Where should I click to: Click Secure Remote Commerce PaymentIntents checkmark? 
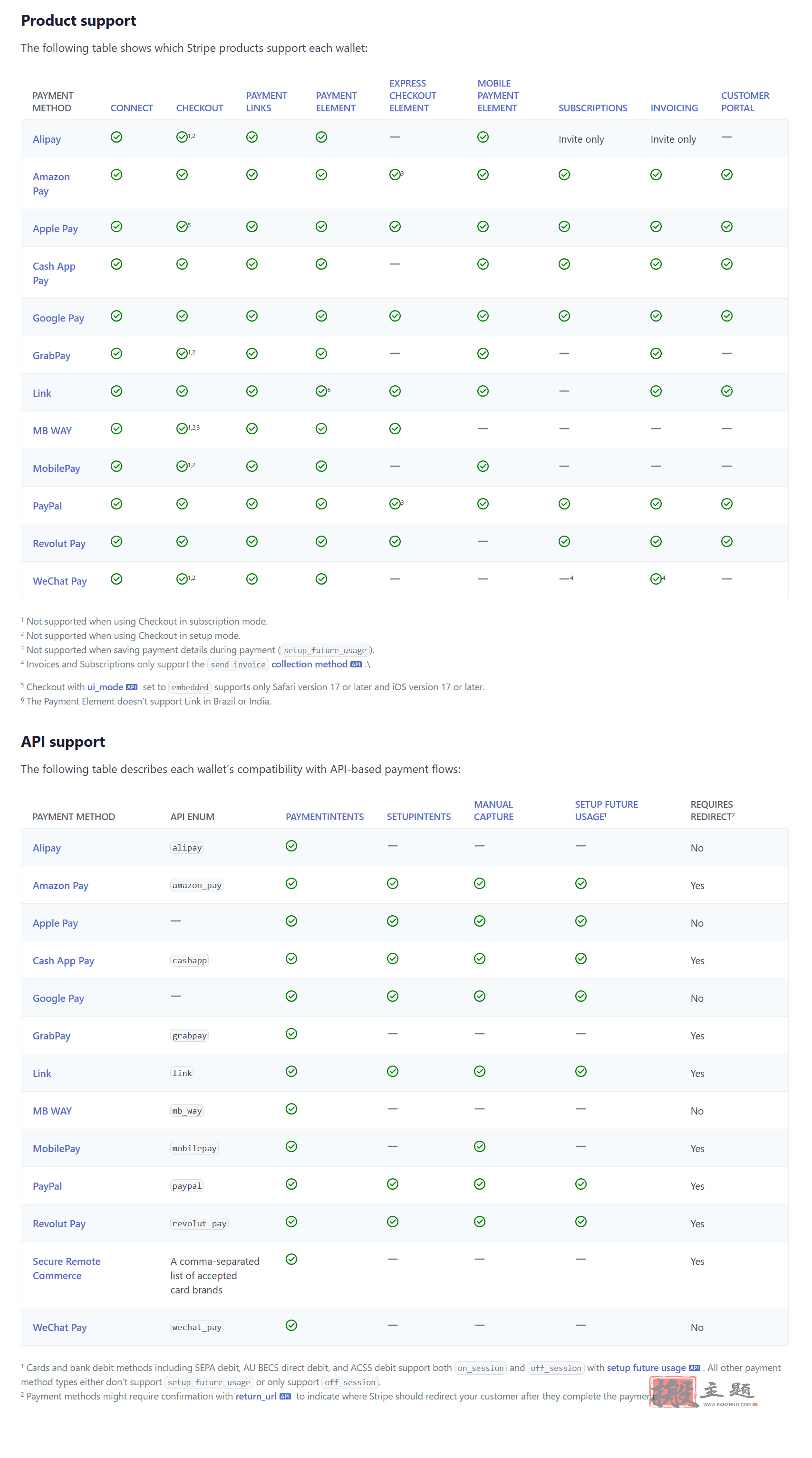coord(291,1259)
